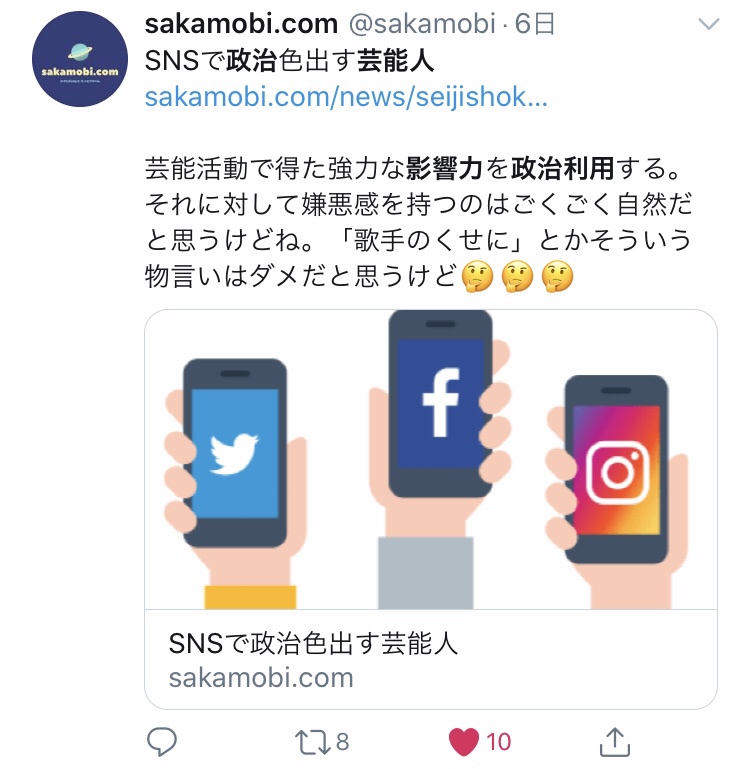Open sakamobi.com profile avatar
Screen dimensions: 750x769
79,59
